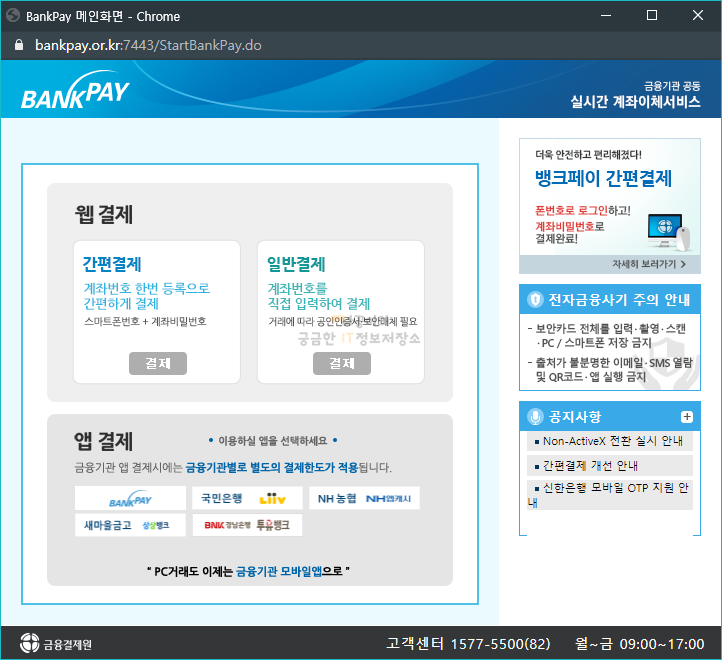Click the 앱 결제 section title
Viewport: 722px width, 660px height.
(x=104, y=441)
